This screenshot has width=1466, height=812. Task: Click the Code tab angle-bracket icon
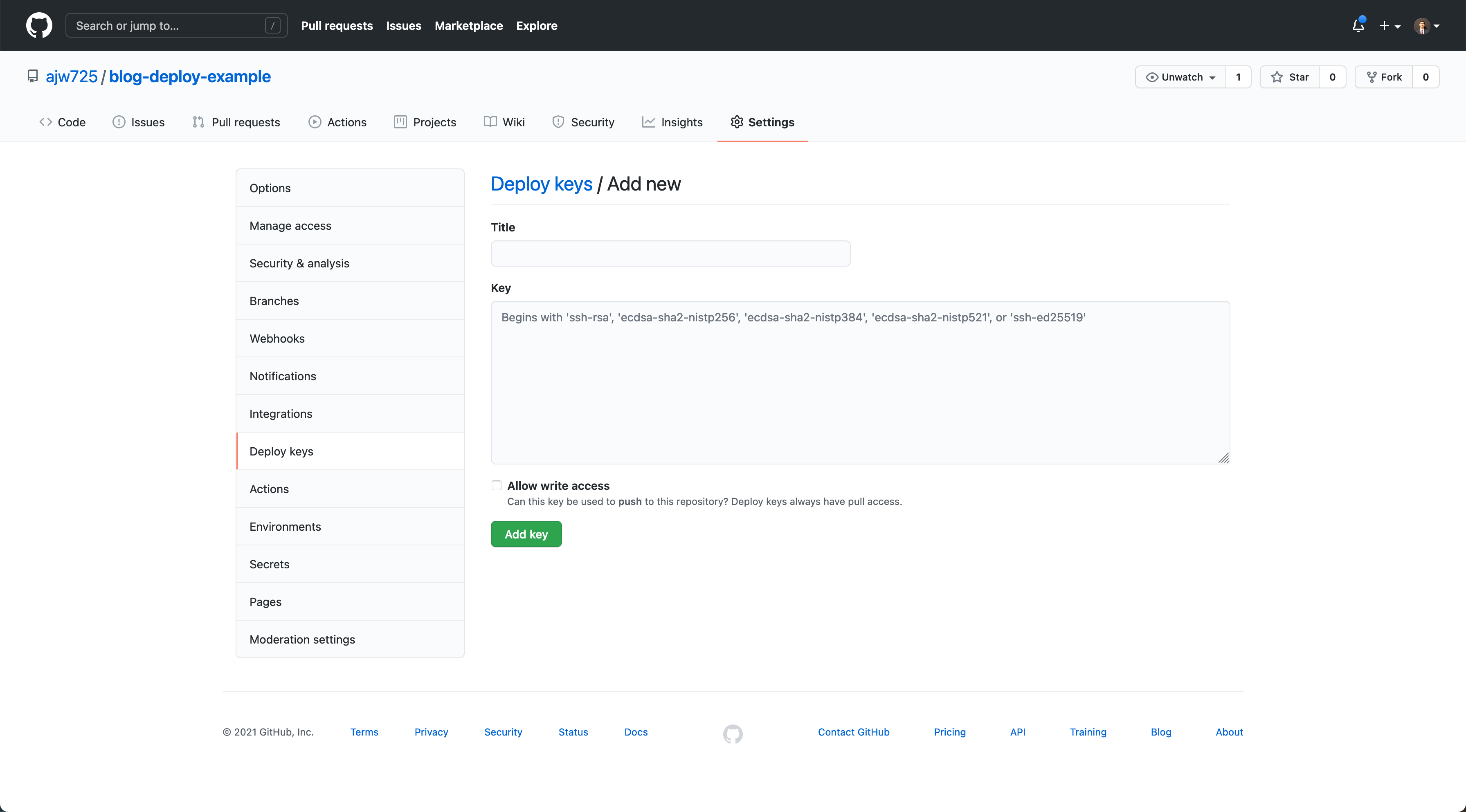[45, 122]
